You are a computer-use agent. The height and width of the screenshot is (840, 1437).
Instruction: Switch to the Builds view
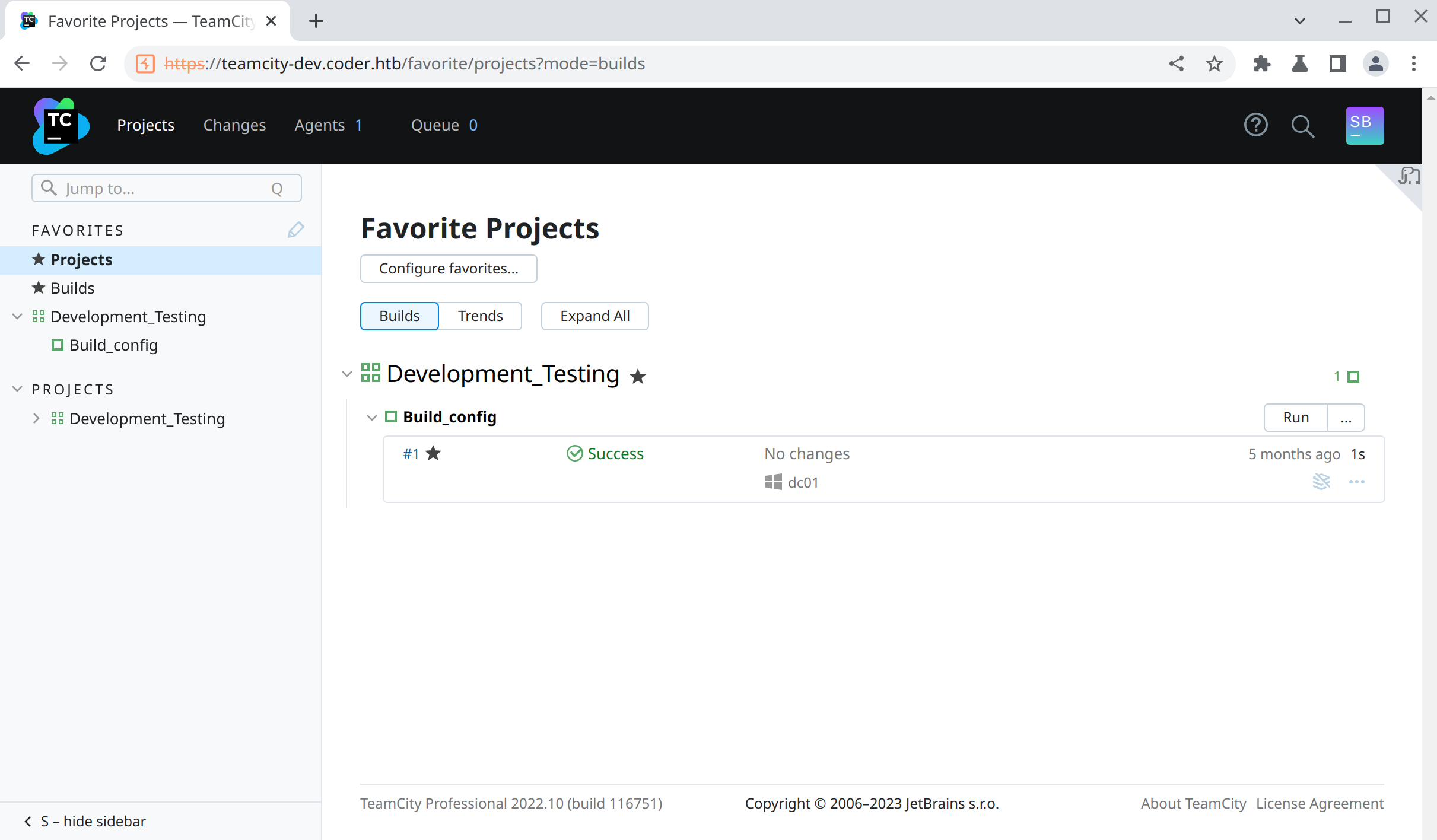pyautogui.click(x=399, y=316)
